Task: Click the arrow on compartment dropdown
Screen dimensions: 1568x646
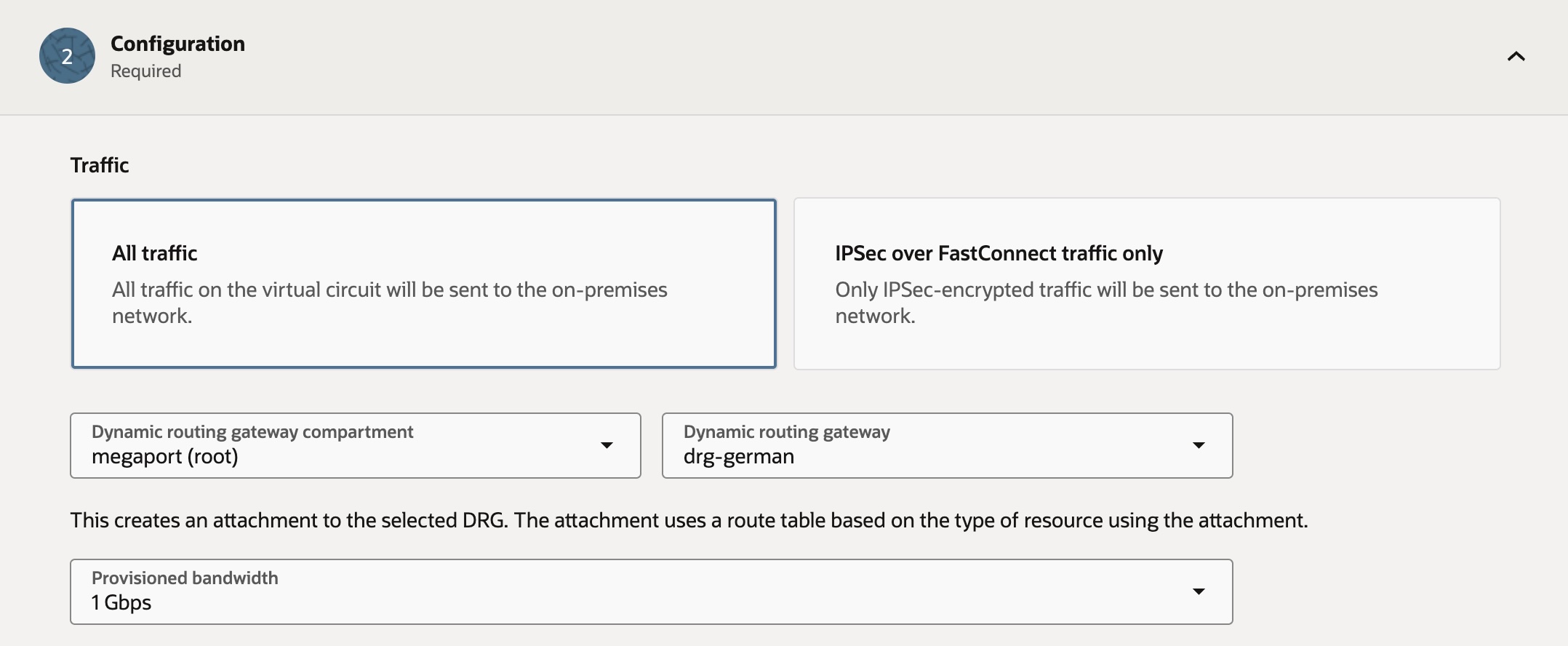Action: [607, 445]
